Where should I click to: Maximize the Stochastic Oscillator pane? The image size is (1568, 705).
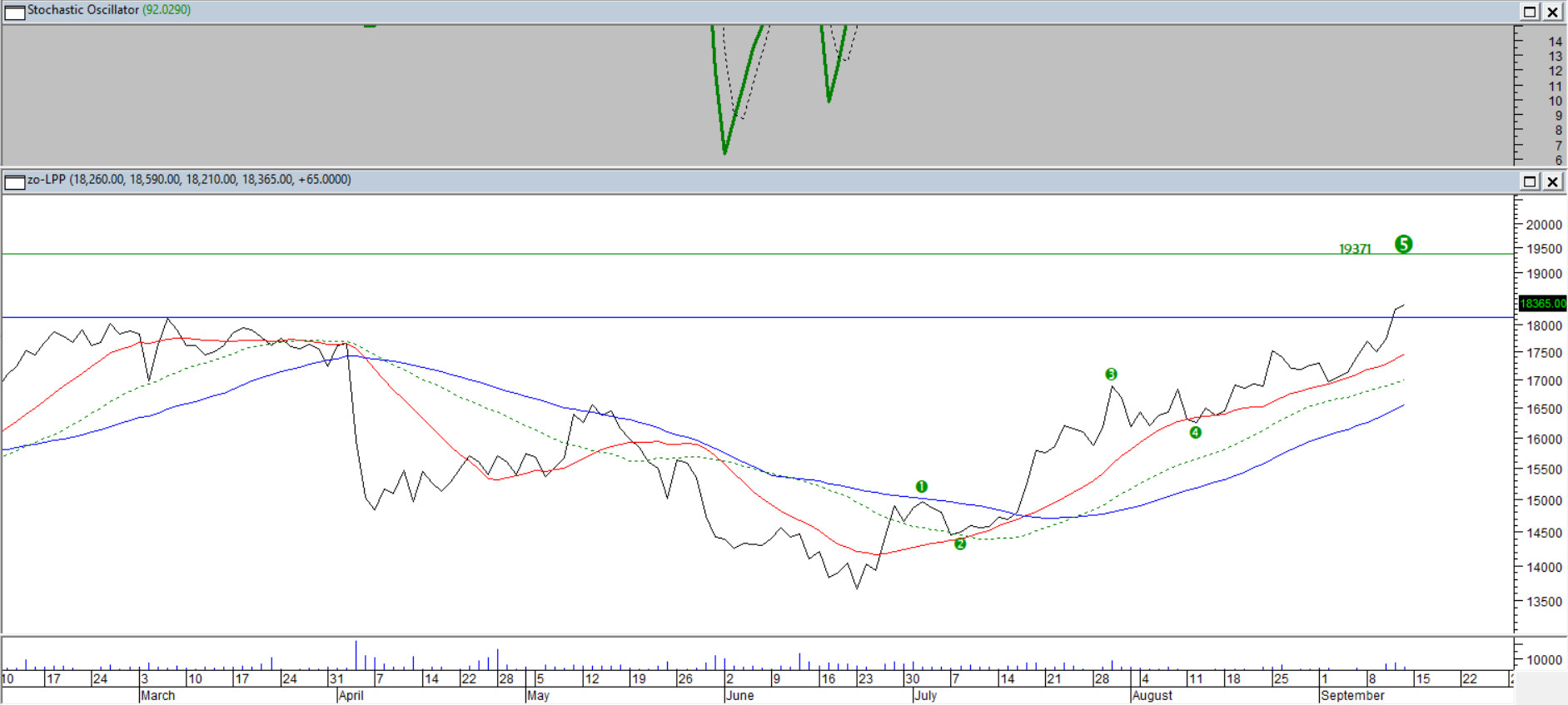pos(1530,12)
